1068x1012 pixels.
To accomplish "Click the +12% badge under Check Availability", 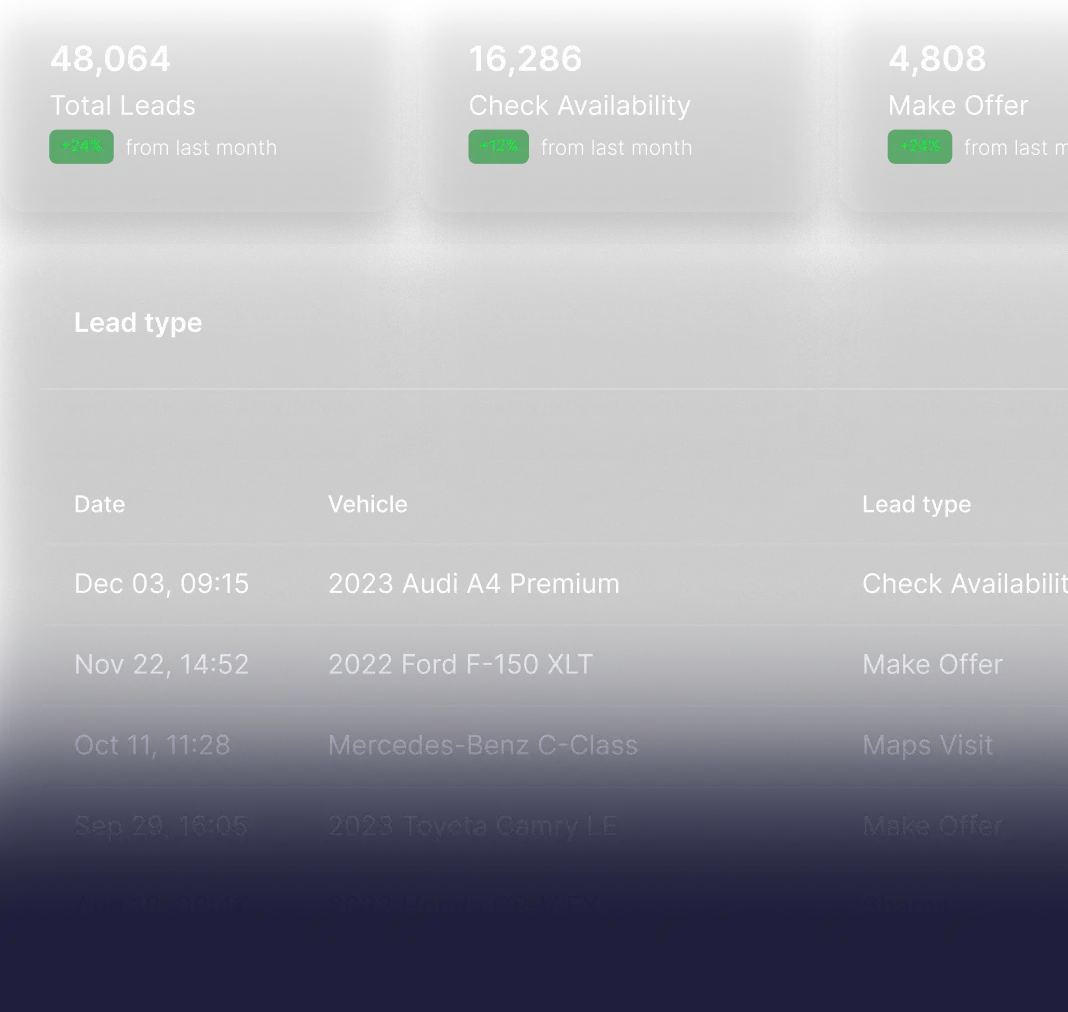I will click(x=498, y=147).
